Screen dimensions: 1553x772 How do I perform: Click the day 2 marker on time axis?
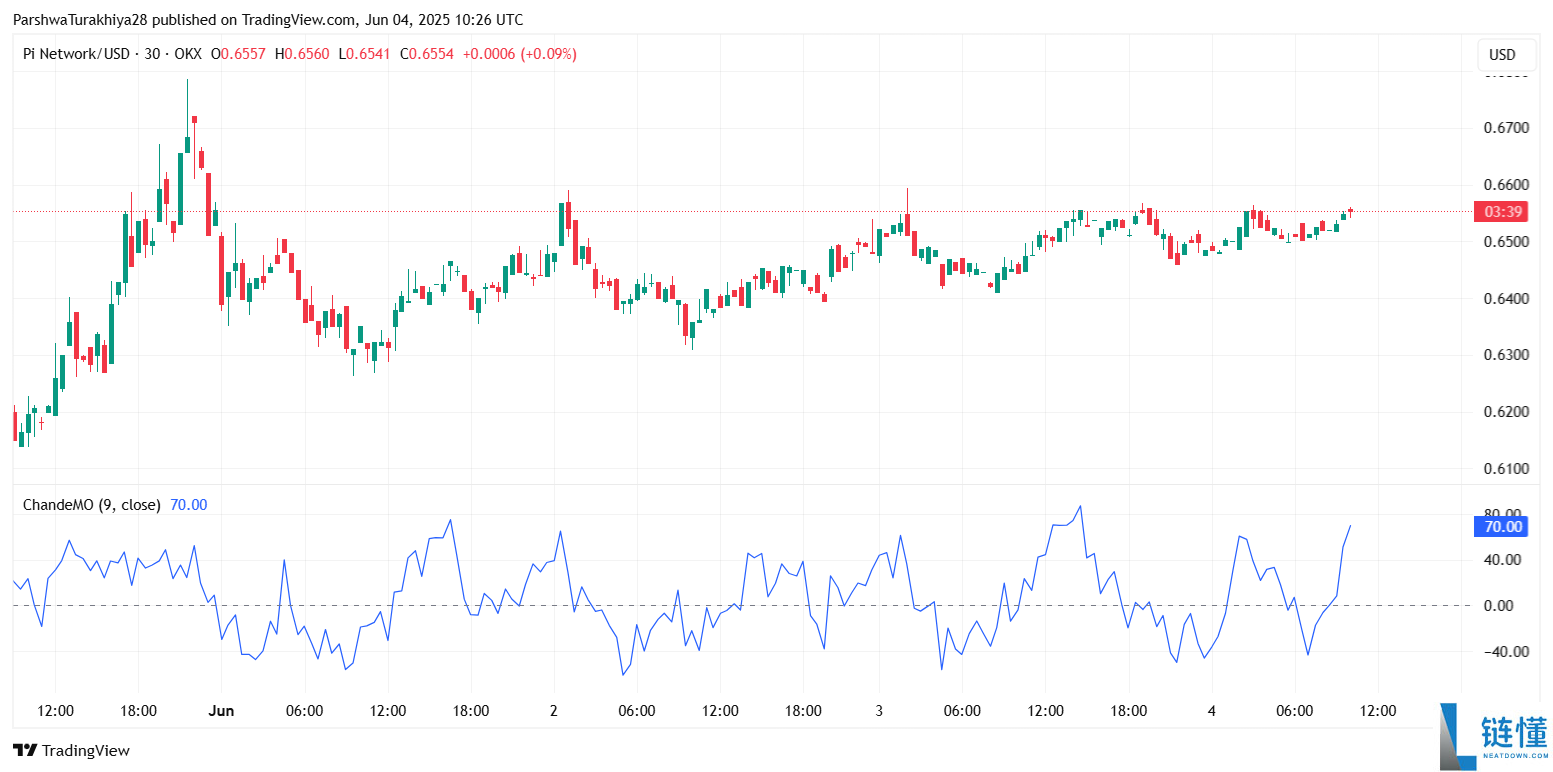pos(553,711)
